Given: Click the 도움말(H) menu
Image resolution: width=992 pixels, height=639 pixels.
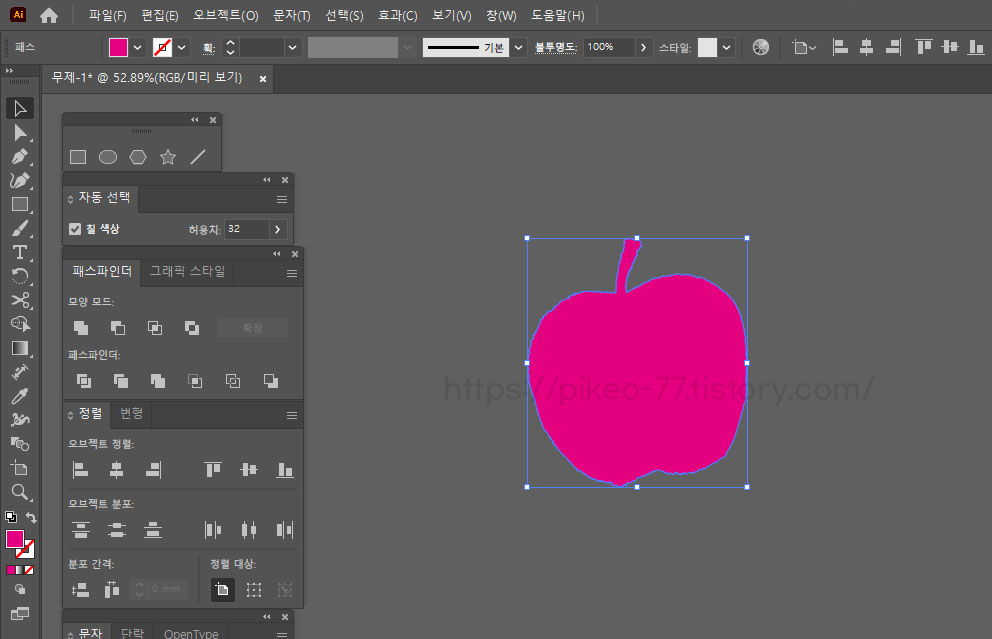Looking at the screenshot, I should click(557, 15).
